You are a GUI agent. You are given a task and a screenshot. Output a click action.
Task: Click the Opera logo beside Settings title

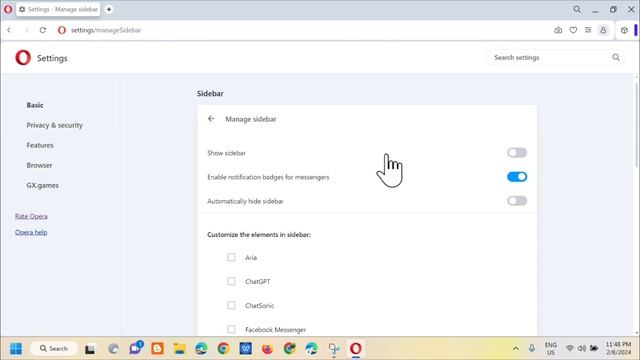pos(23,58)
